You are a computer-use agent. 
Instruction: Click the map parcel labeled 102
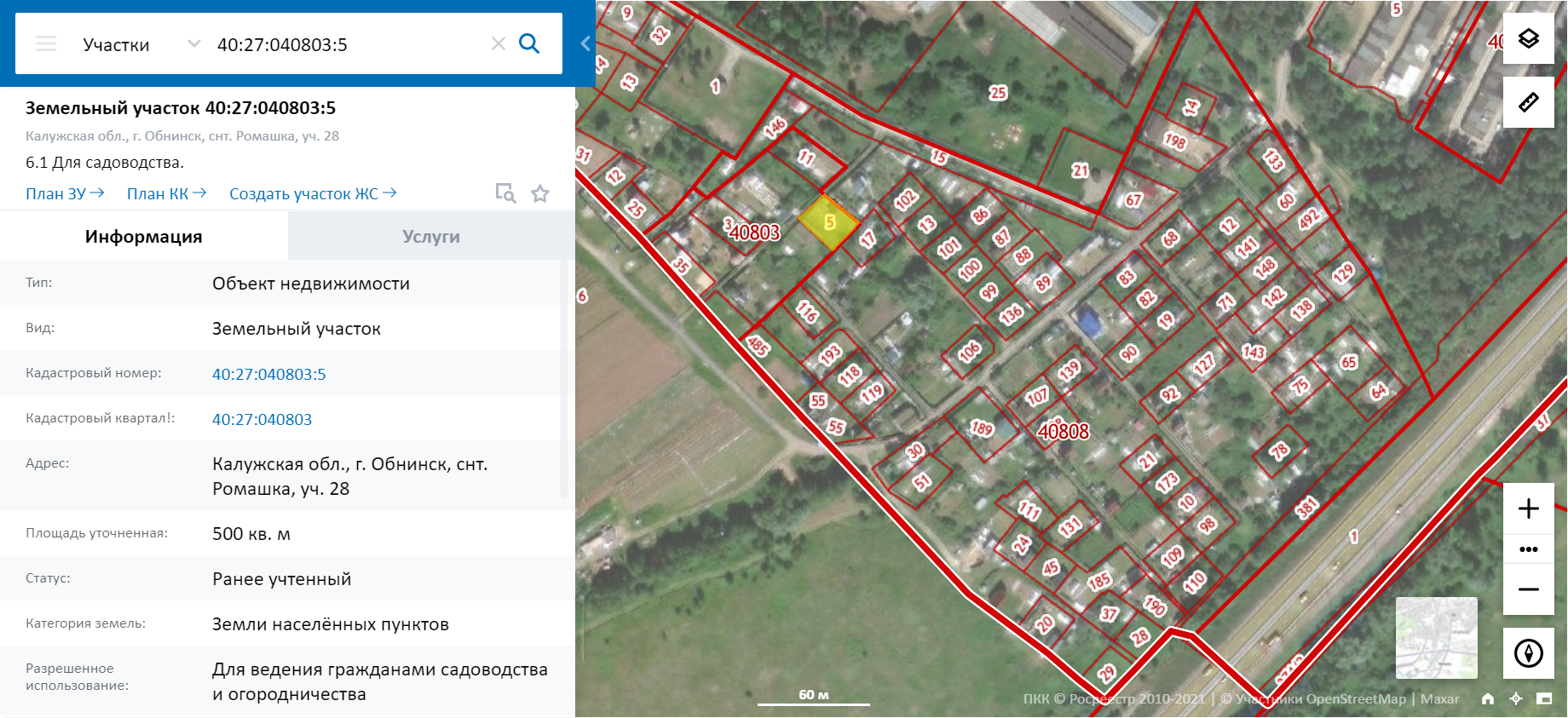click(905, 199)
